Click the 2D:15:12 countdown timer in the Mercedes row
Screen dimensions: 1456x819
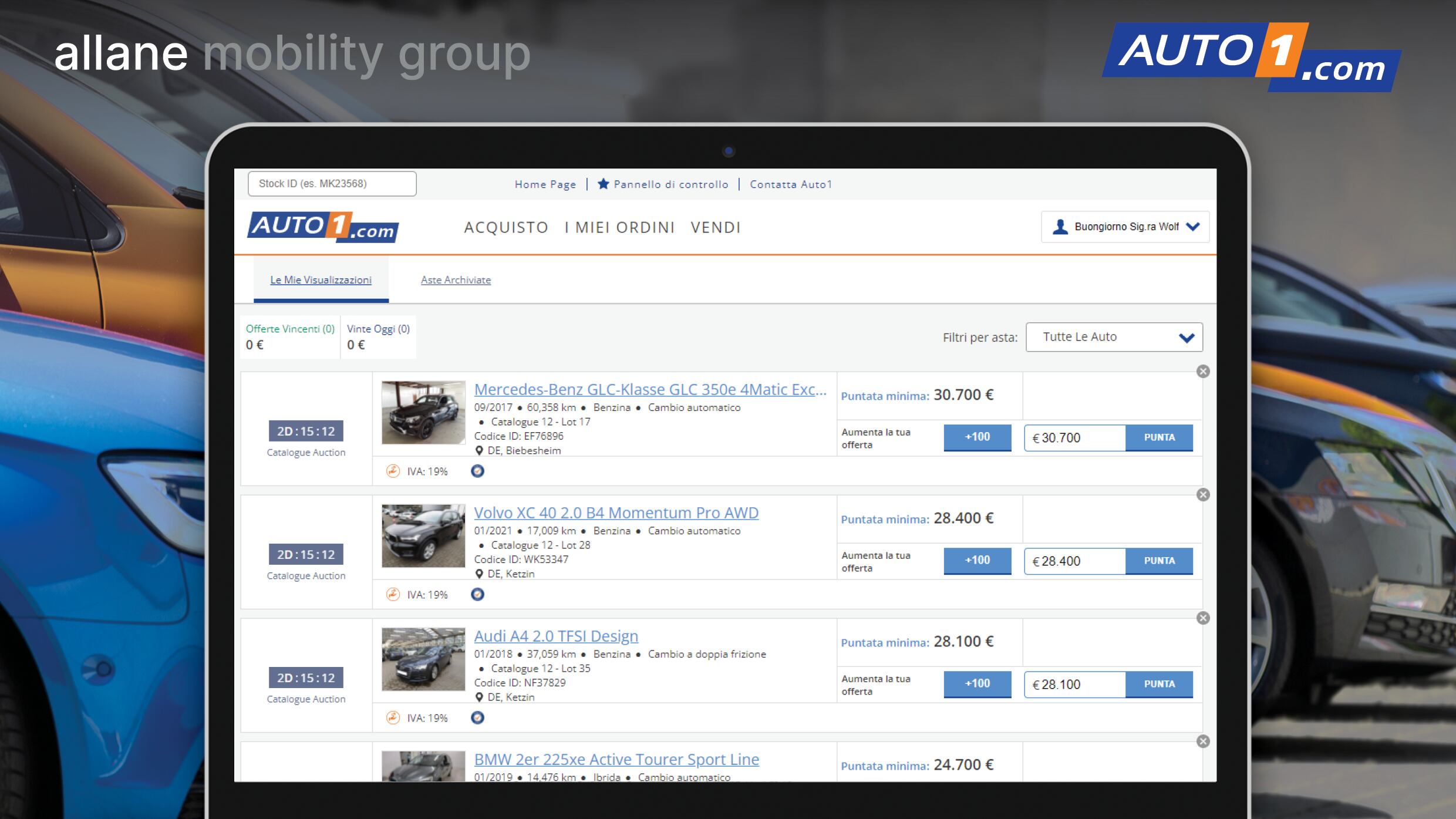[x=306, y=431]
